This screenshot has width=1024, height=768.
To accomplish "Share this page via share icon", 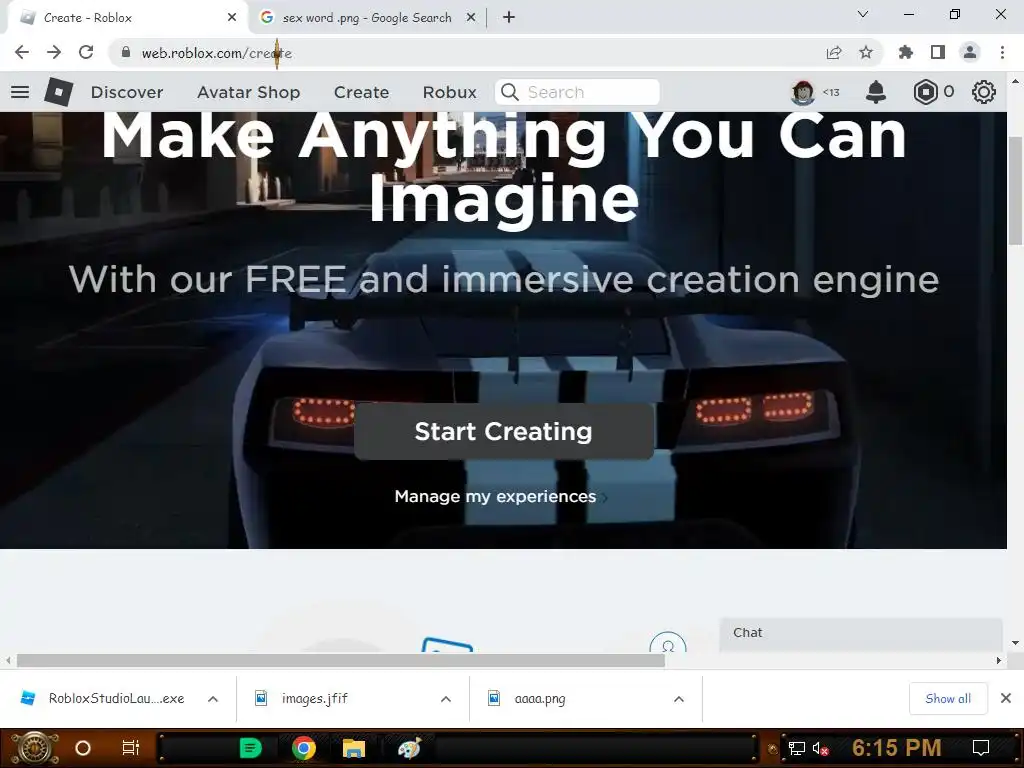I will point(834,52).
